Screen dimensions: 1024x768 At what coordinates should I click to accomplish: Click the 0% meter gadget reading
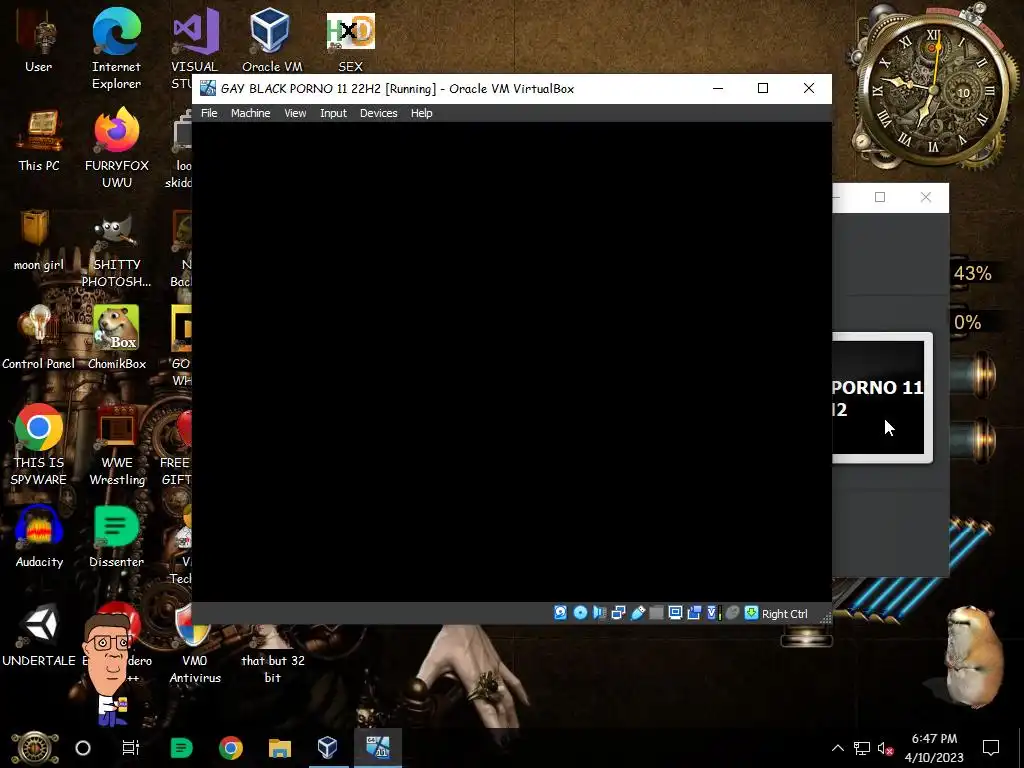968,322
